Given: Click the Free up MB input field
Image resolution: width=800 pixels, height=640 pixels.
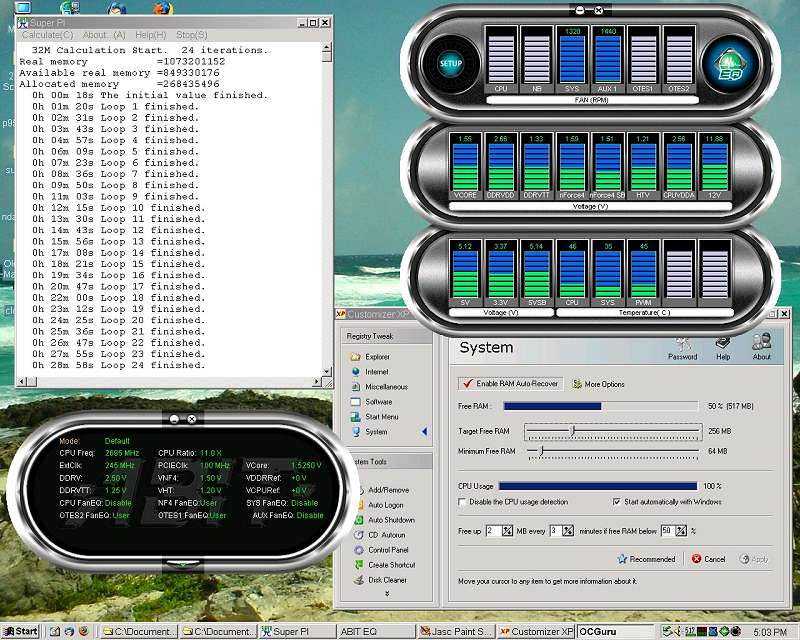Looking at the screenshot, I should click(x=493, y=531).
